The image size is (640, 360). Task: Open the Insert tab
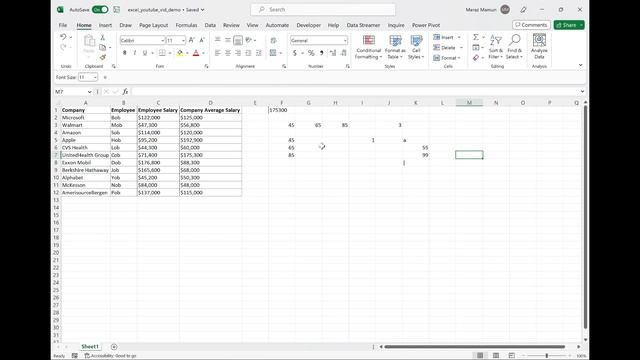(x=105, y=25)
